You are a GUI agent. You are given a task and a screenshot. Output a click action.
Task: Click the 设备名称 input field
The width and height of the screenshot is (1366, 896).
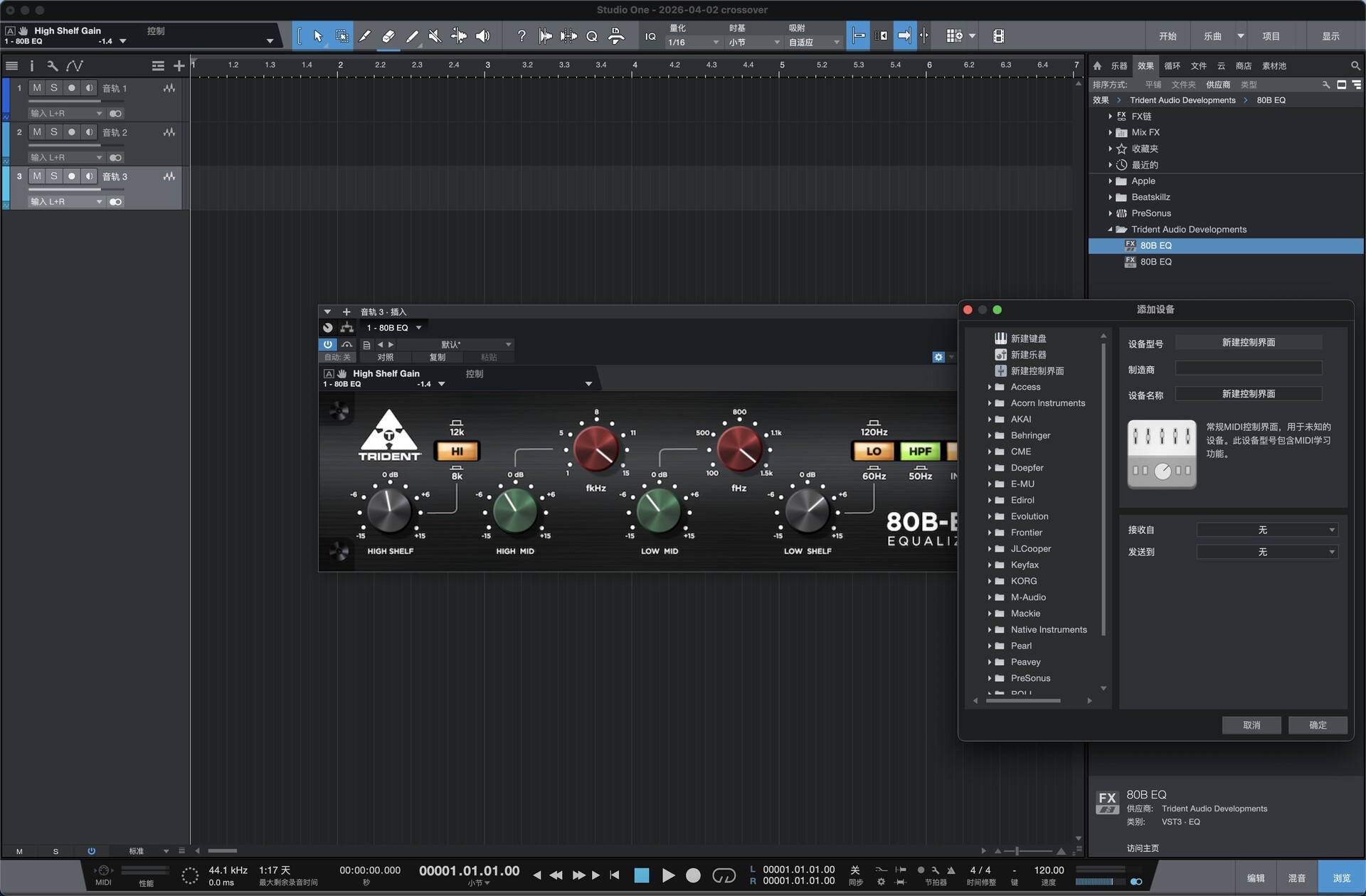point(1249,394)
